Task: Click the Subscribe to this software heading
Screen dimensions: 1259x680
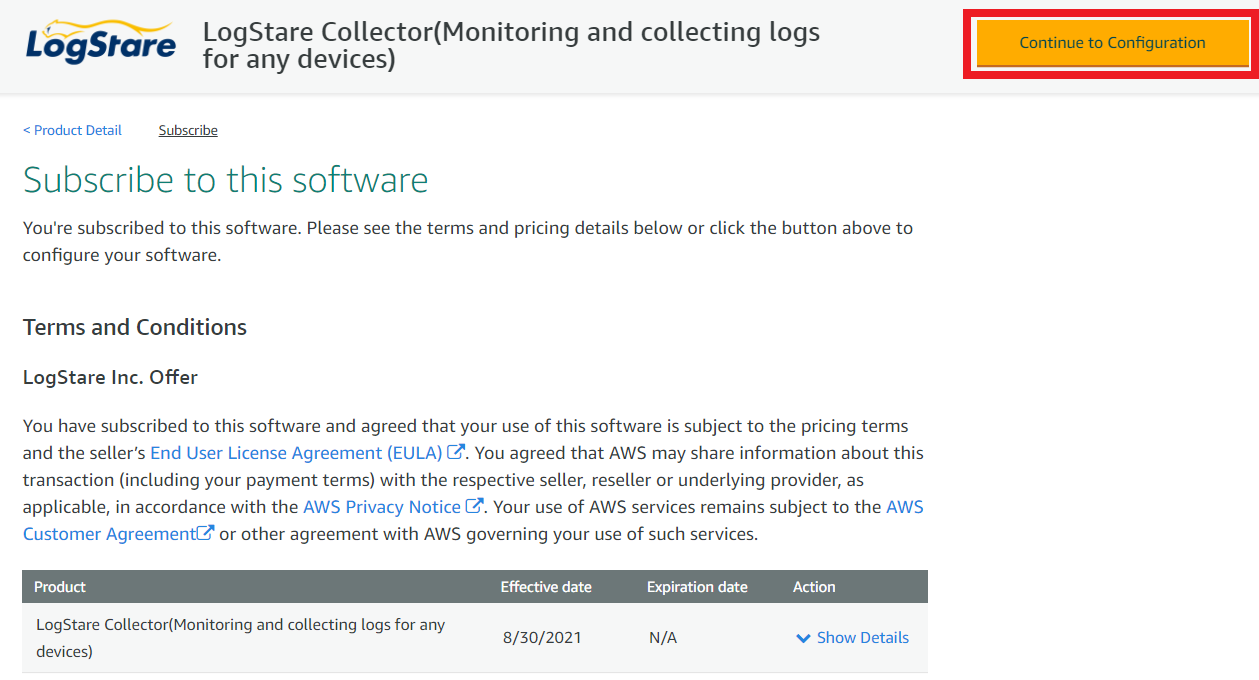Action: pos(226,180)
